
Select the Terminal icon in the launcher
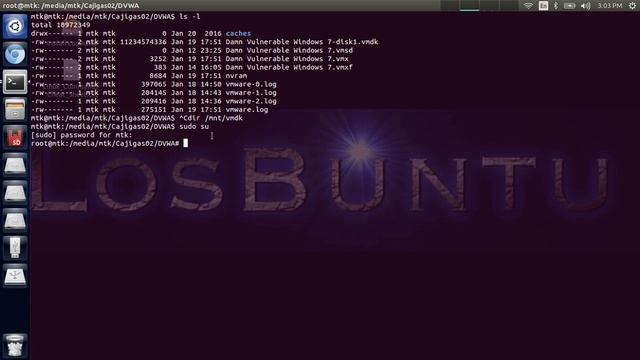click(x=15, y=82)
